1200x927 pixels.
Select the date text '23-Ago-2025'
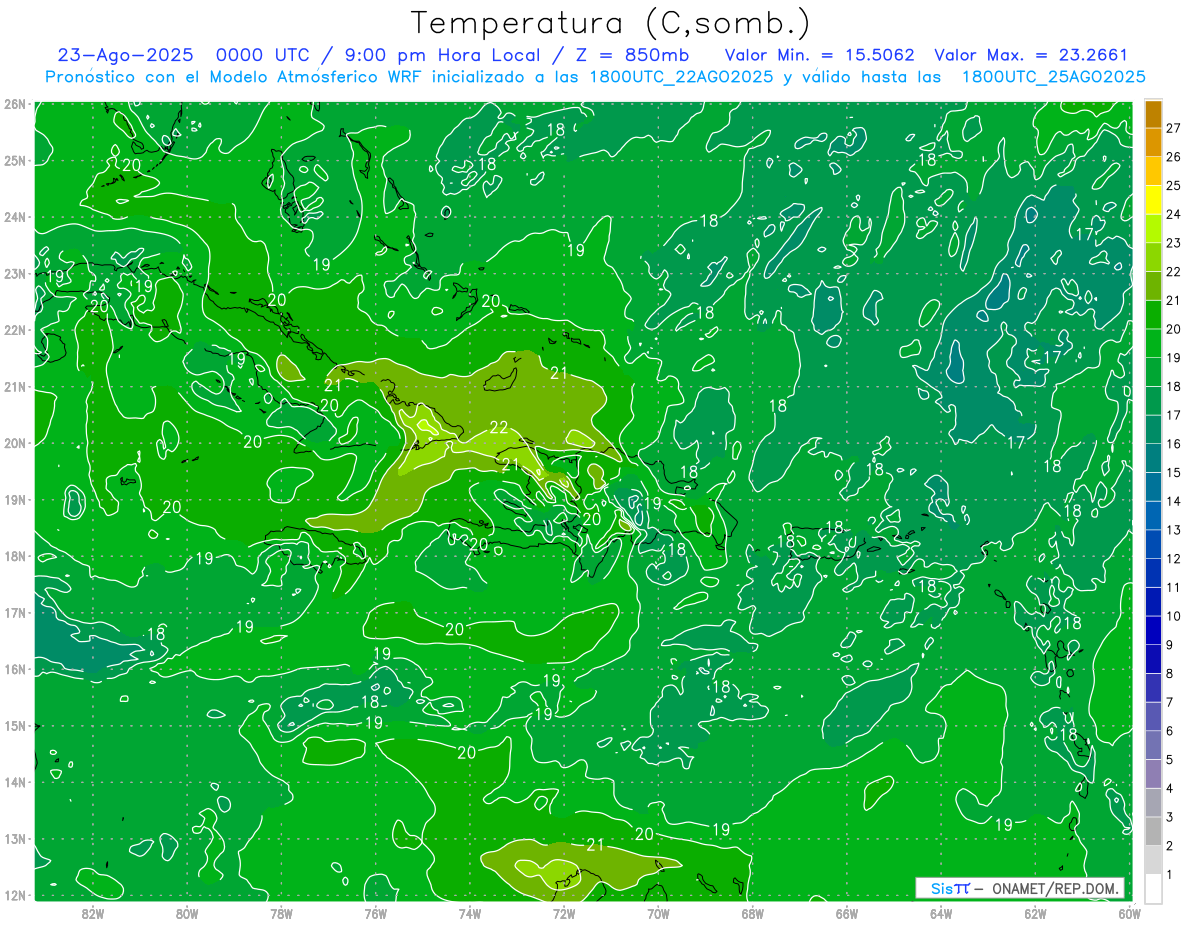126,55
